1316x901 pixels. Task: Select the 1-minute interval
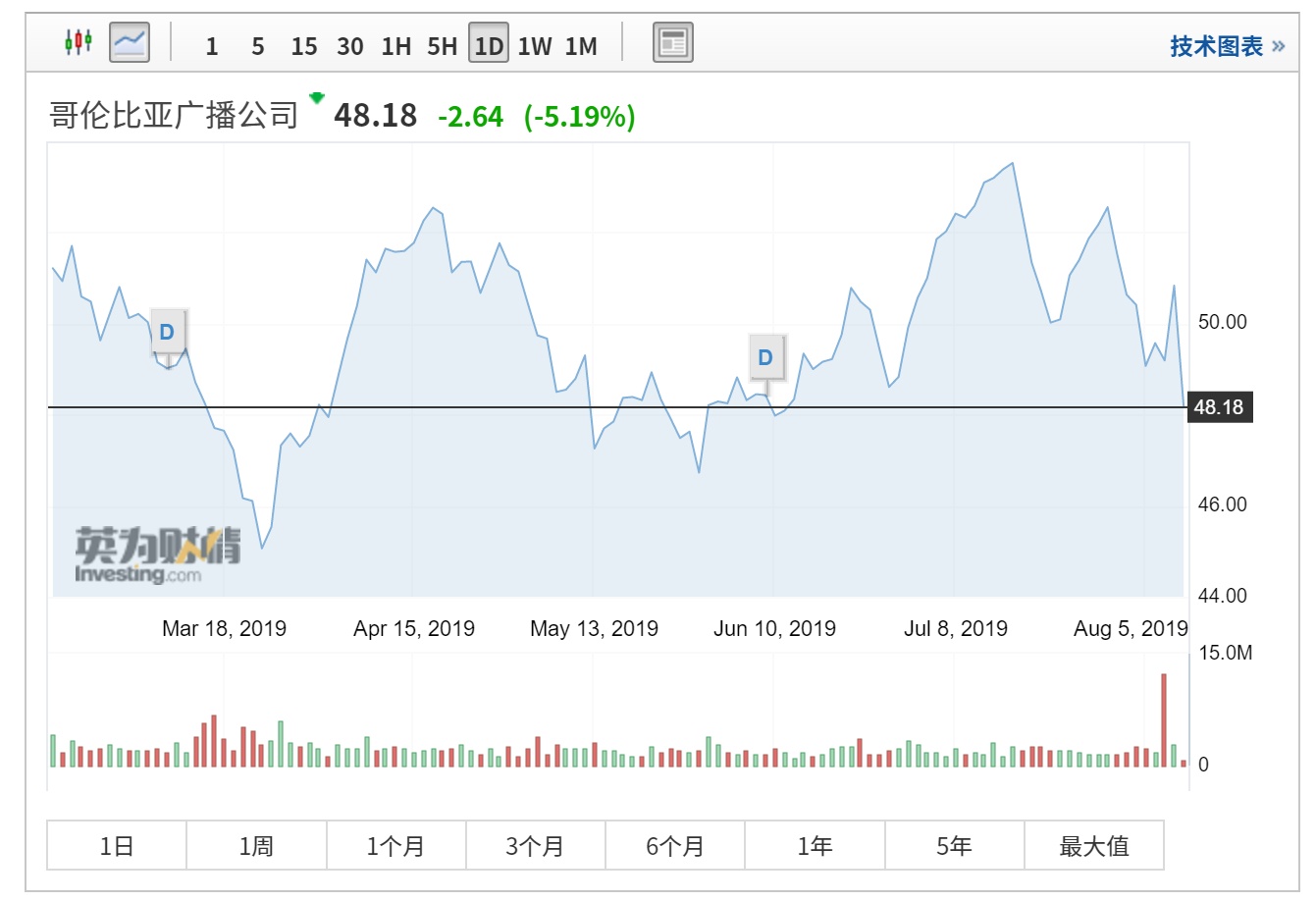(212, 46)
